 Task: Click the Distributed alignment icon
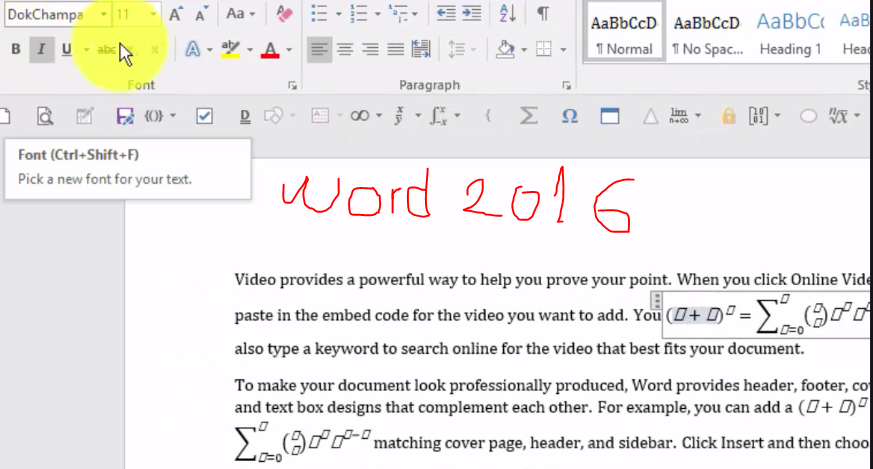click(421, 50)
